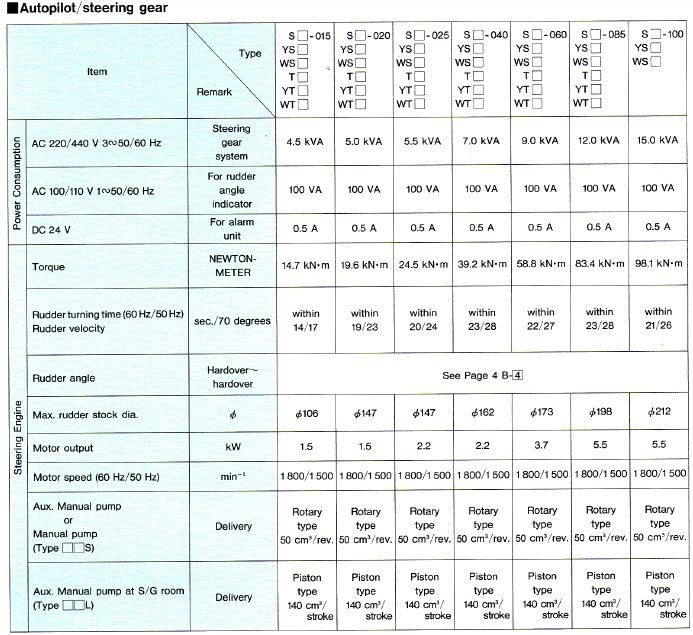Viewport: 693px width, 635px height.
Task: Click the "98.1 kN·m" torque value
Action: point(659,263)
